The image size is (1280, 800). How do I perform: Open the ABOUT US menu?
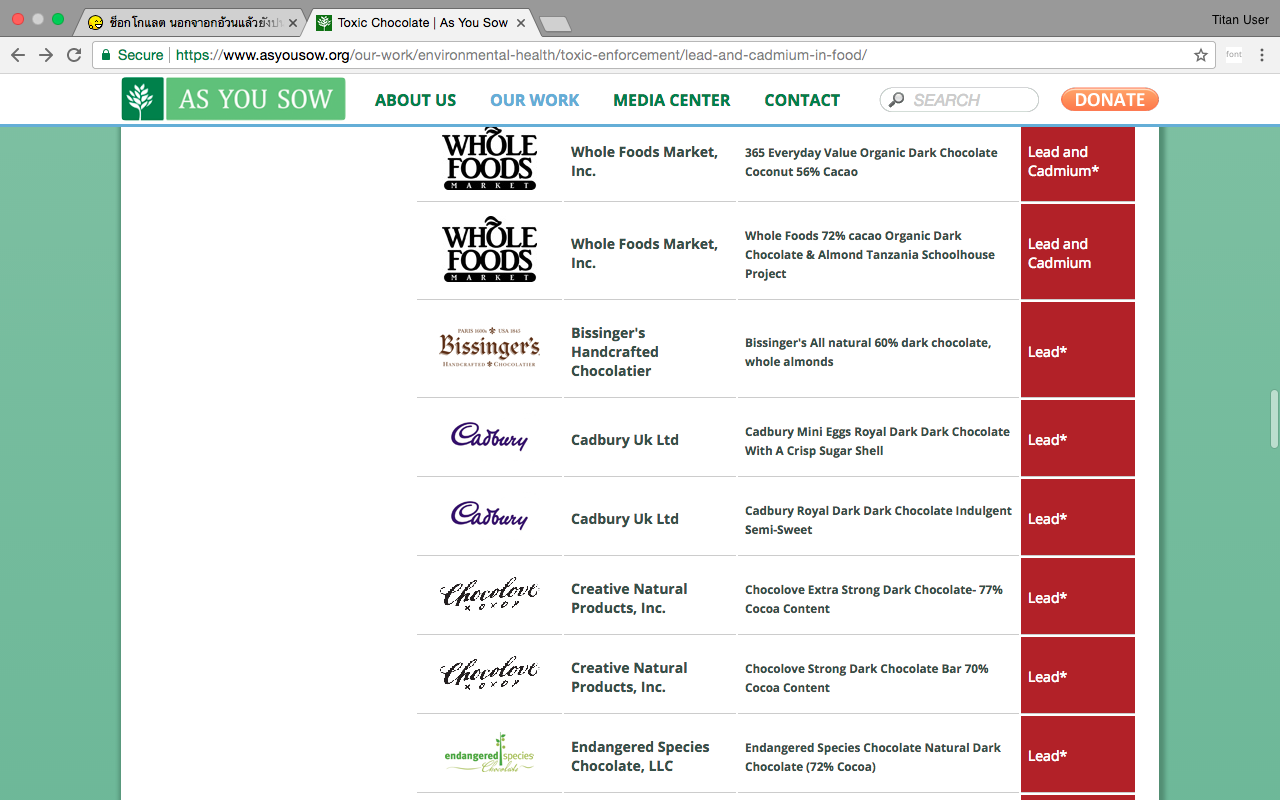click(415, 100)
